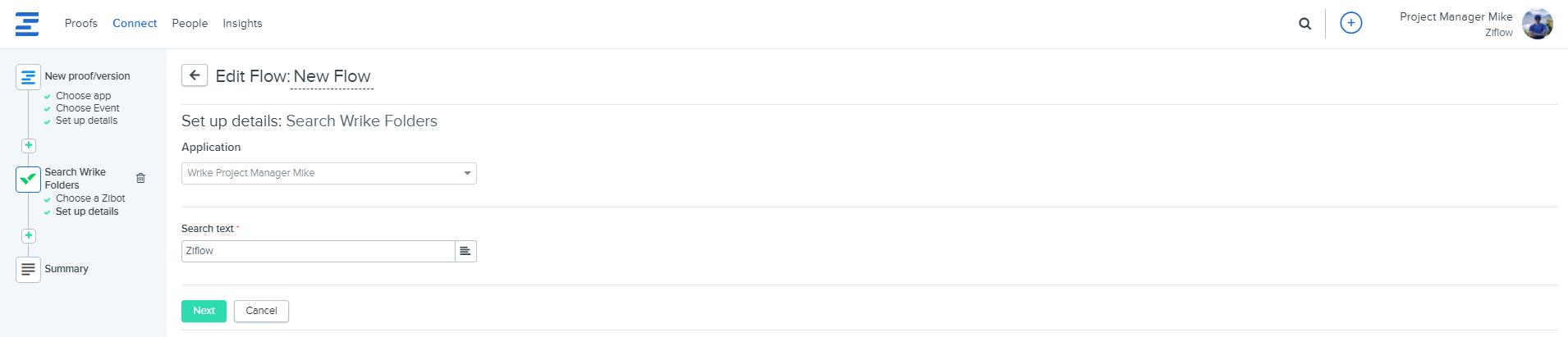The height and width of the screenshot is (337, 1568).
Task: Add step after New proof/version with plus
Action: 29,145
